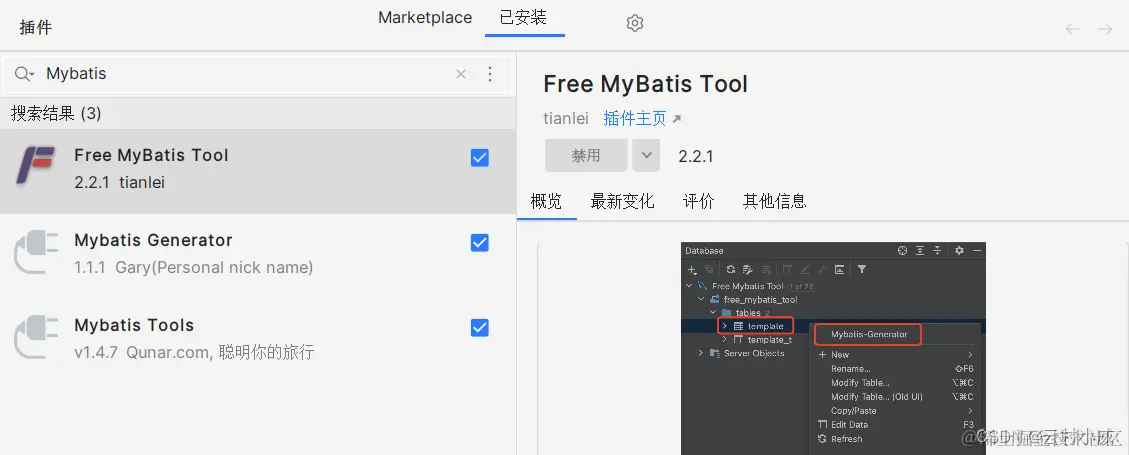
Task: Click the tianlei vendor name in details
Action: (566, 118)
